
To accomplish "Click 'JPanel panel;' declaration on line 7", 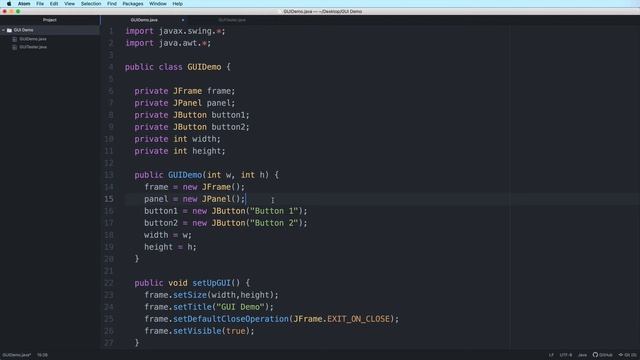I will (204, 103).
